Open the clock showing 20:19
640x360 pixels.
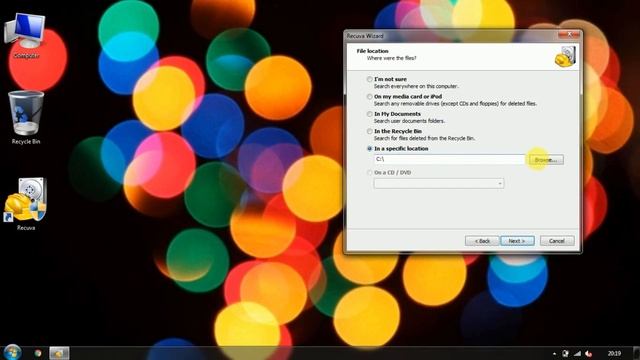pyautogui.click(x=614, y=353)
